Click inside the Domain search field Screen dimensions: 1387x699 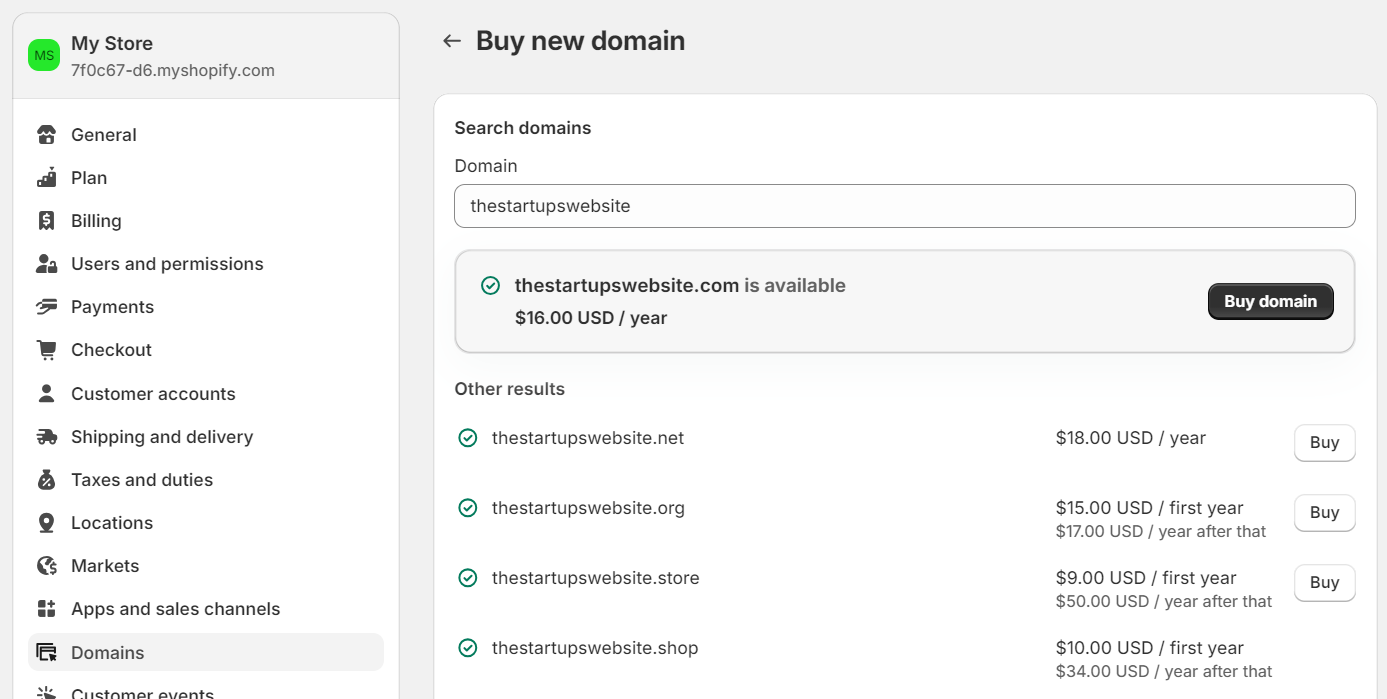(905, 206)
